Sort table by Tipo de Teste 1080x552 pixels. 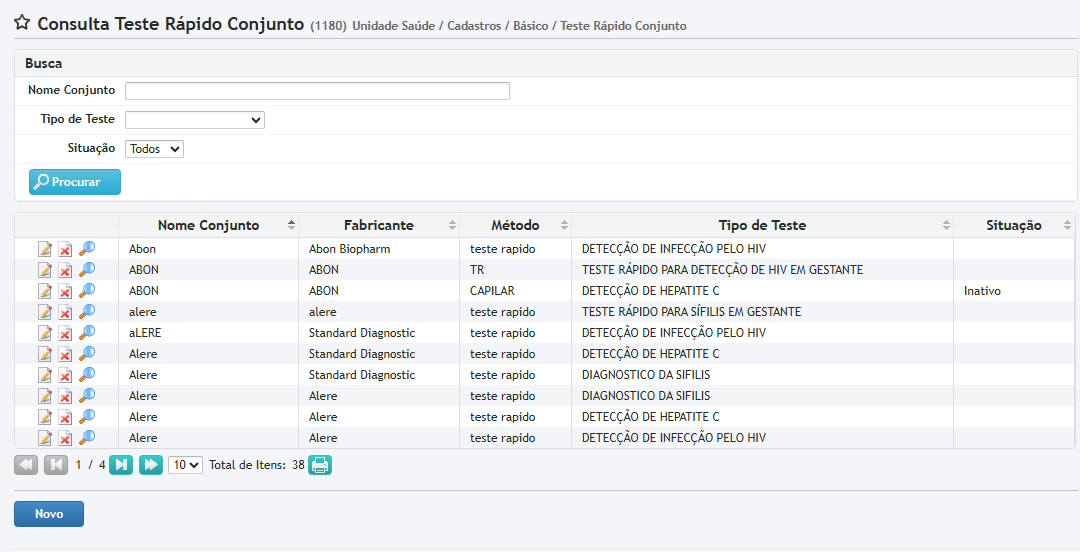pyautogui.click(x=762, y=225)
